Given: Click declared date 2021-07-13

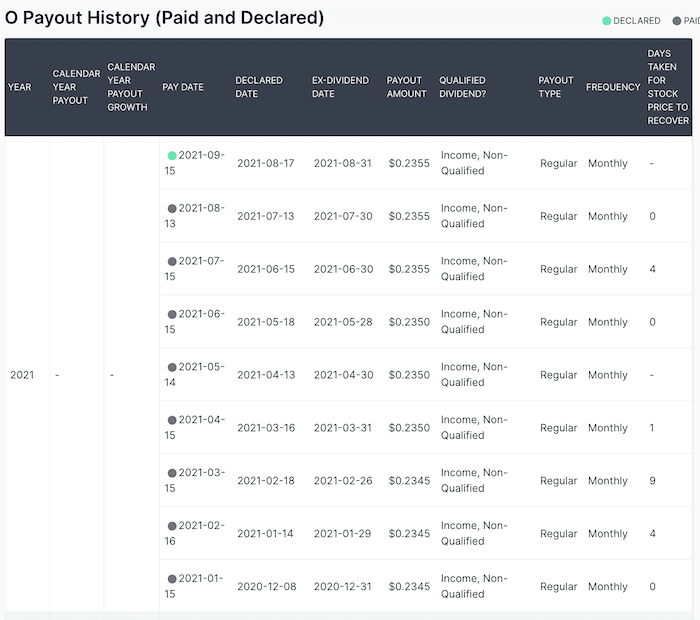Looking at the screenshot, I should tap(266, 216).
